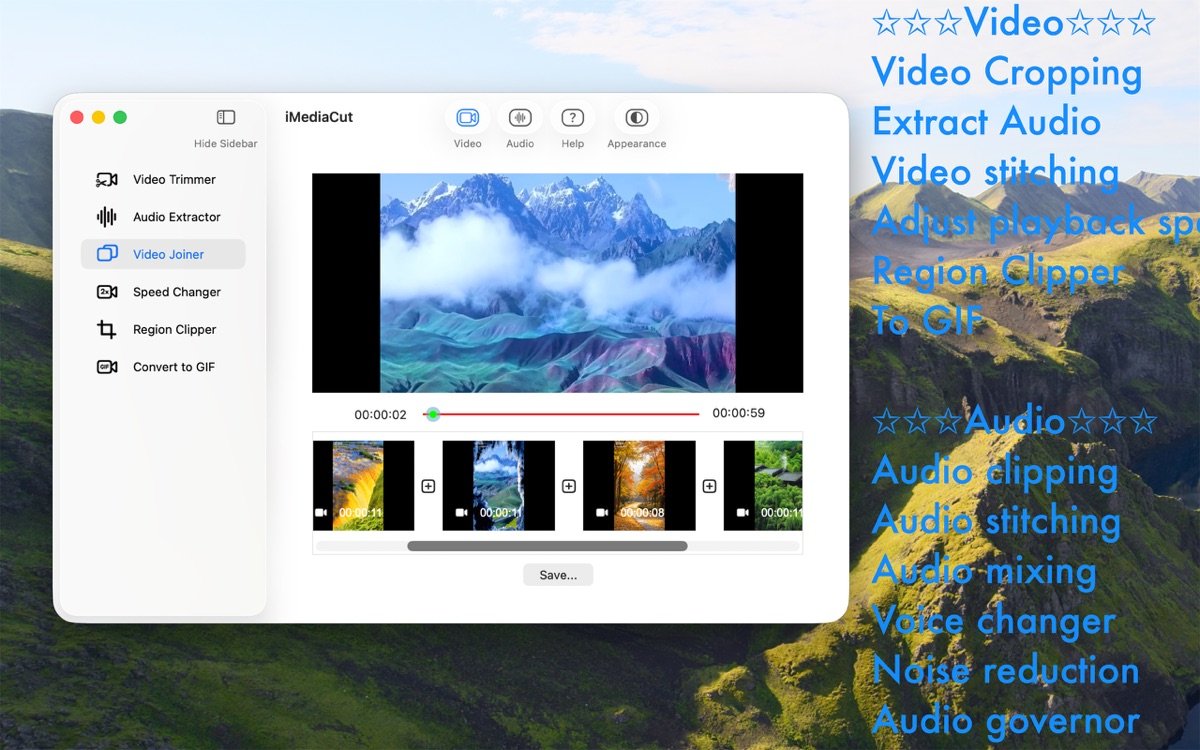
Task: Open the Help toolbar icon
Action: pos(572,118)
